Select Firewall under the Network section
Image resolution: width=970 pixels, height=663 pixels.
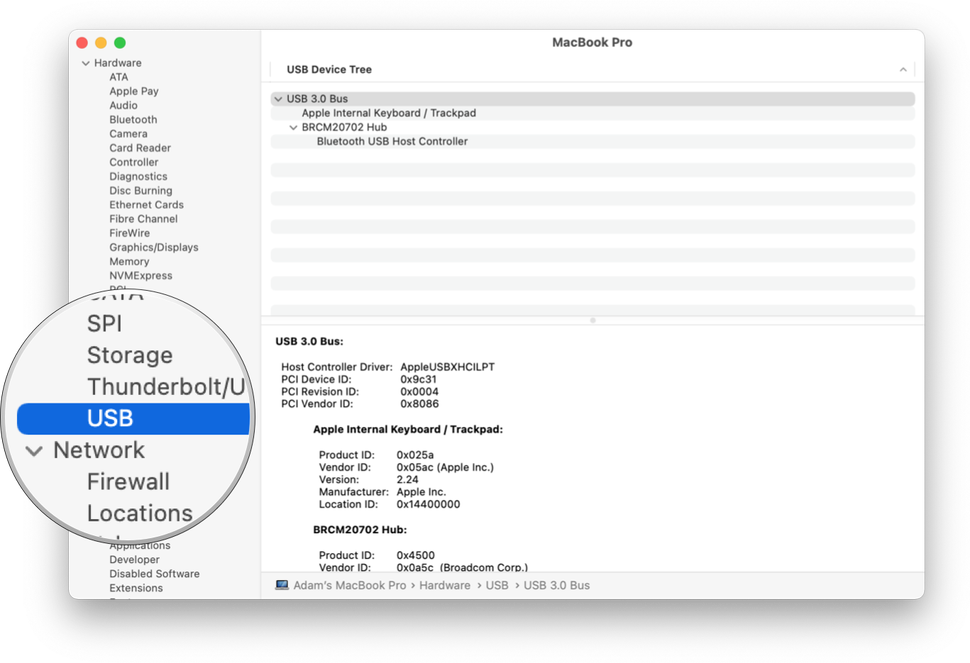coord(128,481)
